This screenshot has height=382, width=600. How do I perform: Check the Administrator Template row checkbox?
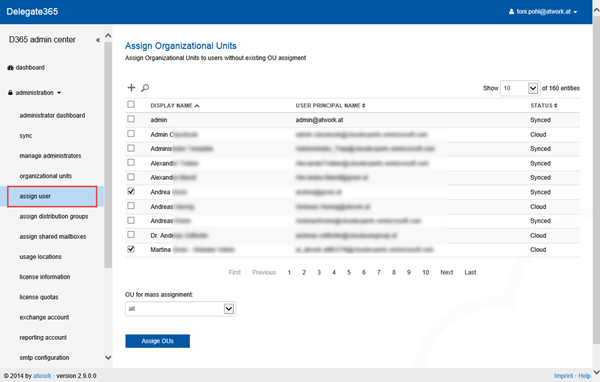click(131, 148)
